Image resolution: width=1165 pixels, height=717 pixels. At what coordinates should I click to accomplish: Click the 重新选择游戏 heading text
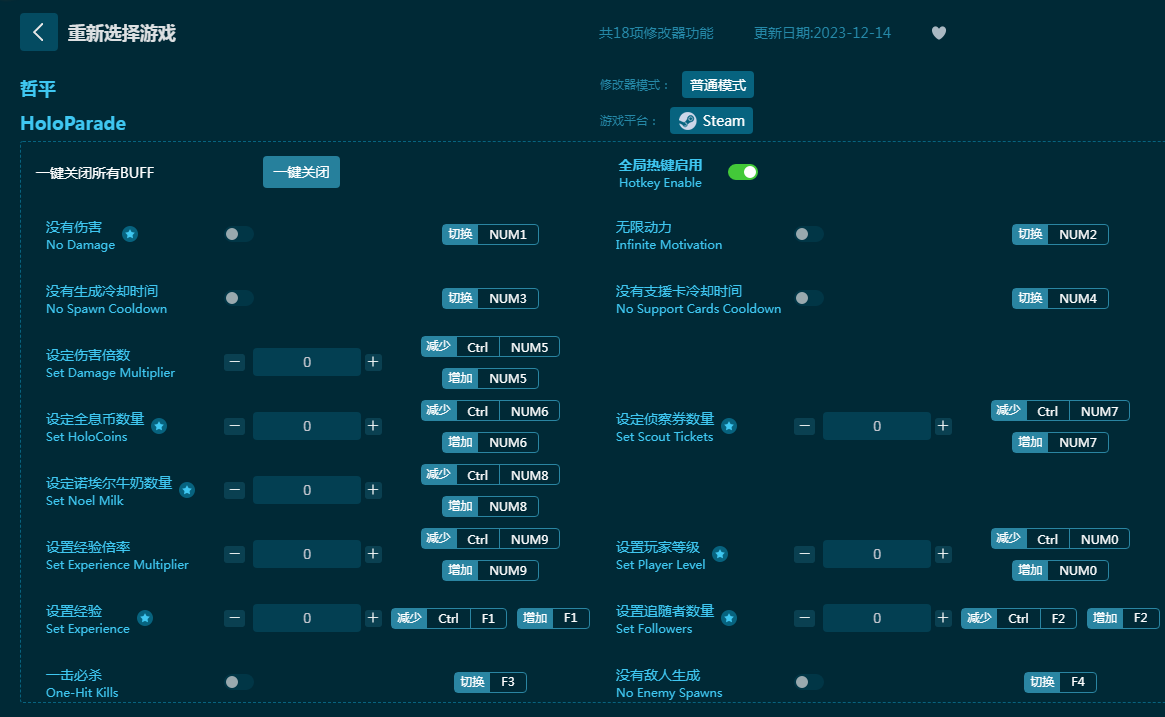[122, 33]
